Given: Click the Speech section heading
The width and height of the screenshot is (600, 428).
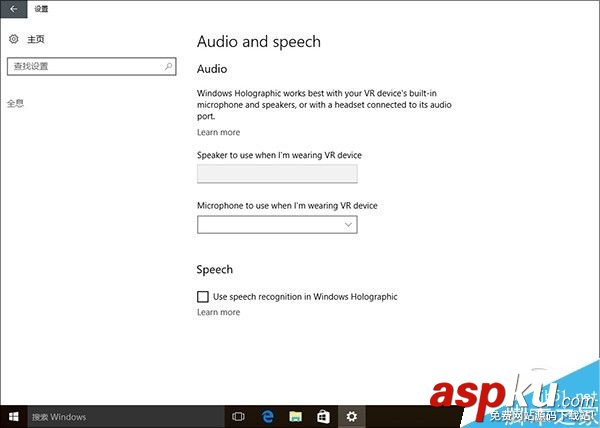Looking at the screenshot, I should click(x=215, y=270).
